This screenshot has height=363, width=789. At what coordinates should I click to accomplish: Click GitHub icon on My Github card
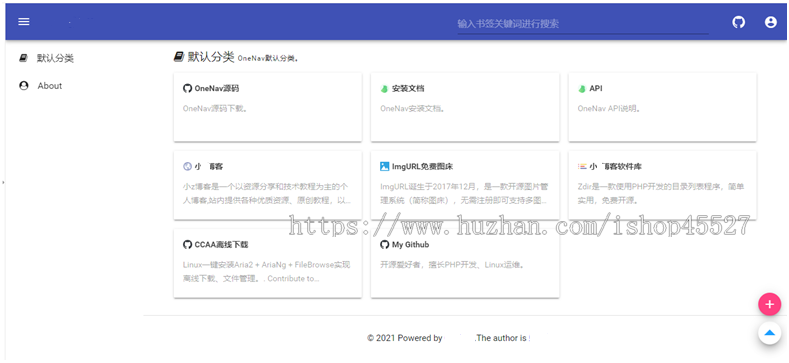(x=384, y=245)
